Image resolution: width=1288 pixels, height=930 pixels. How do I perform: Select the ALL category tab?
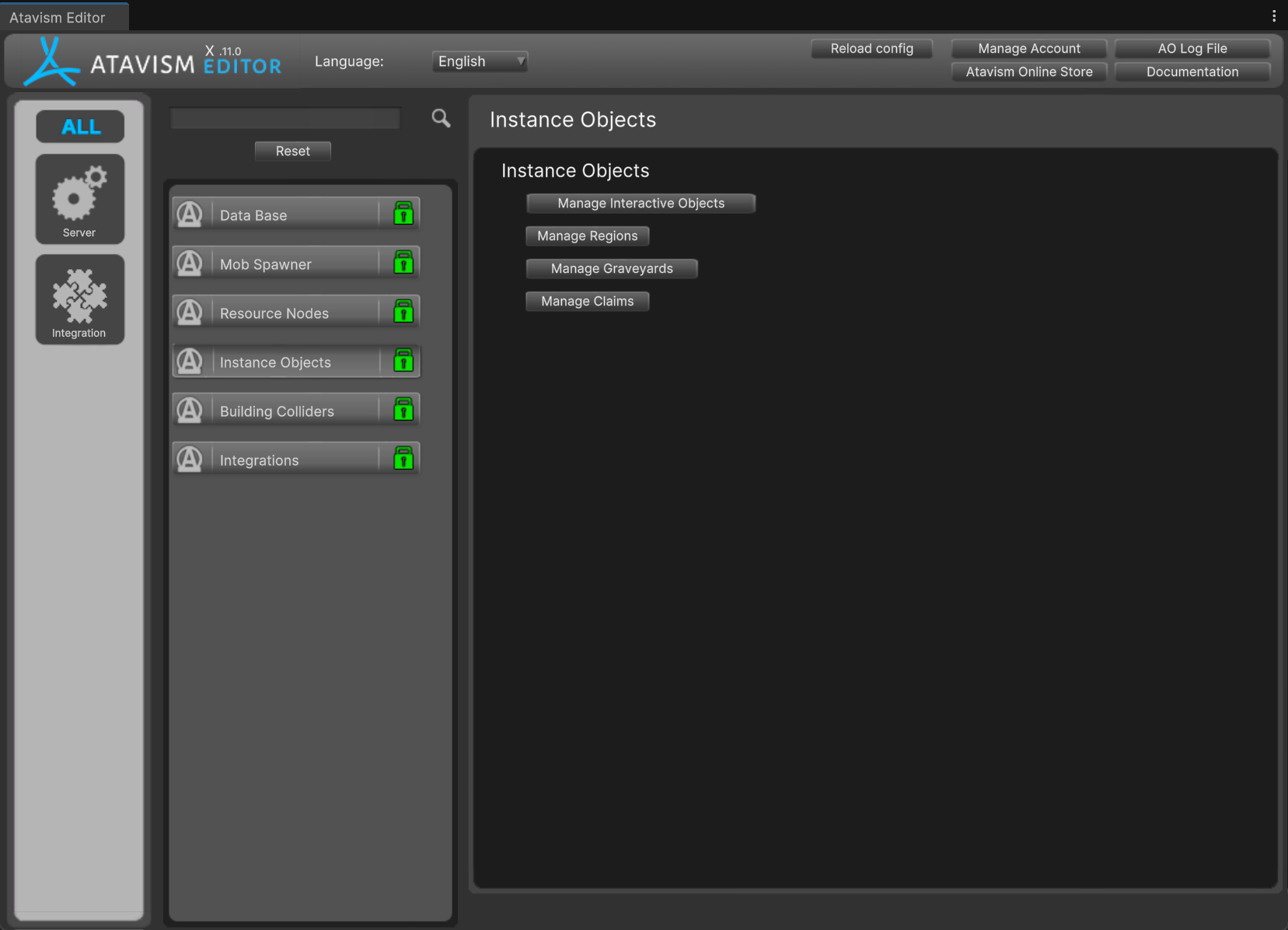pos(80,127)
